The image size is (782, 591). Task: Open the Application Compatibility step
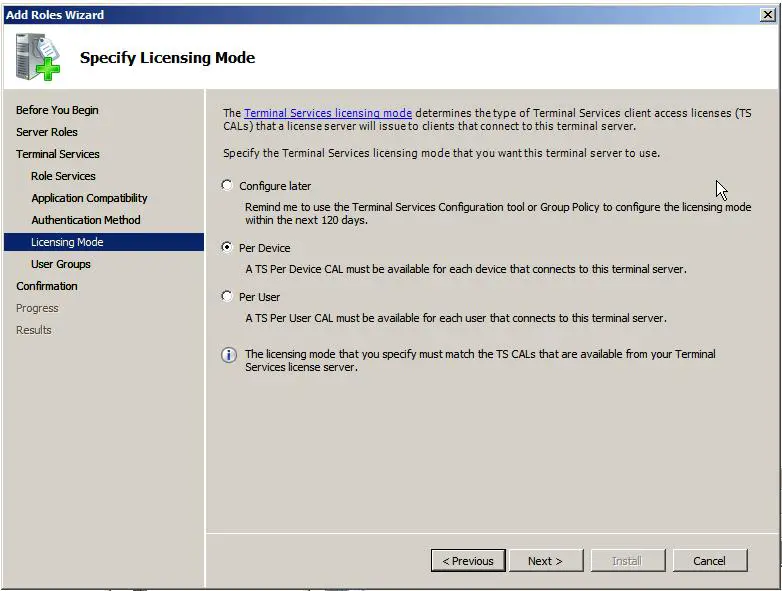(89, 198)
